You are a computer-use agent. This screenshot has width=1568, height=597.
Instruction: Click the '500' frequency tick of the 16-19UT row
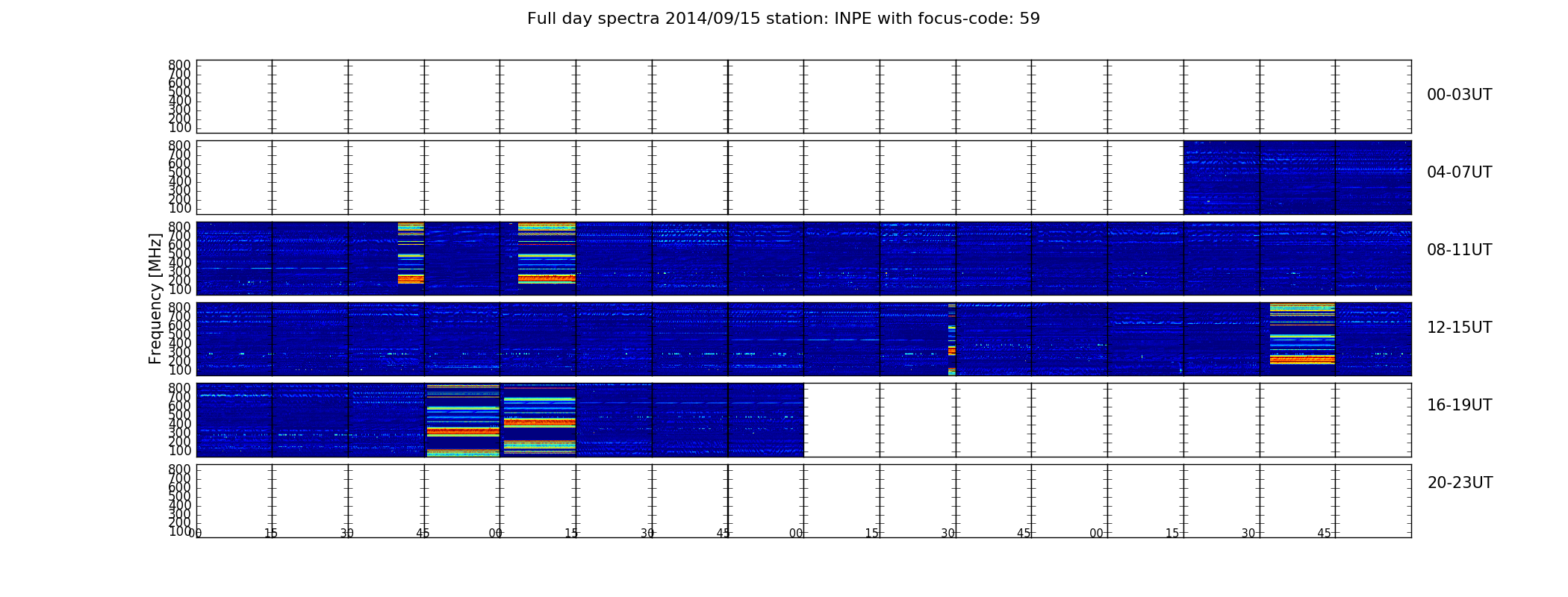(x=180, y=415)
